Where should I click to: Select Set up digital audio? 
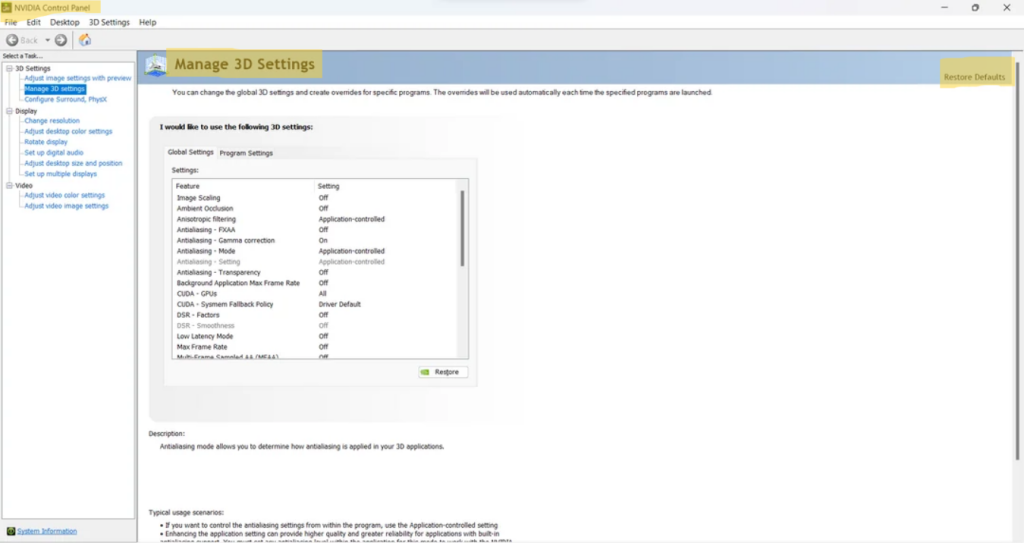[x=54, y=153]
